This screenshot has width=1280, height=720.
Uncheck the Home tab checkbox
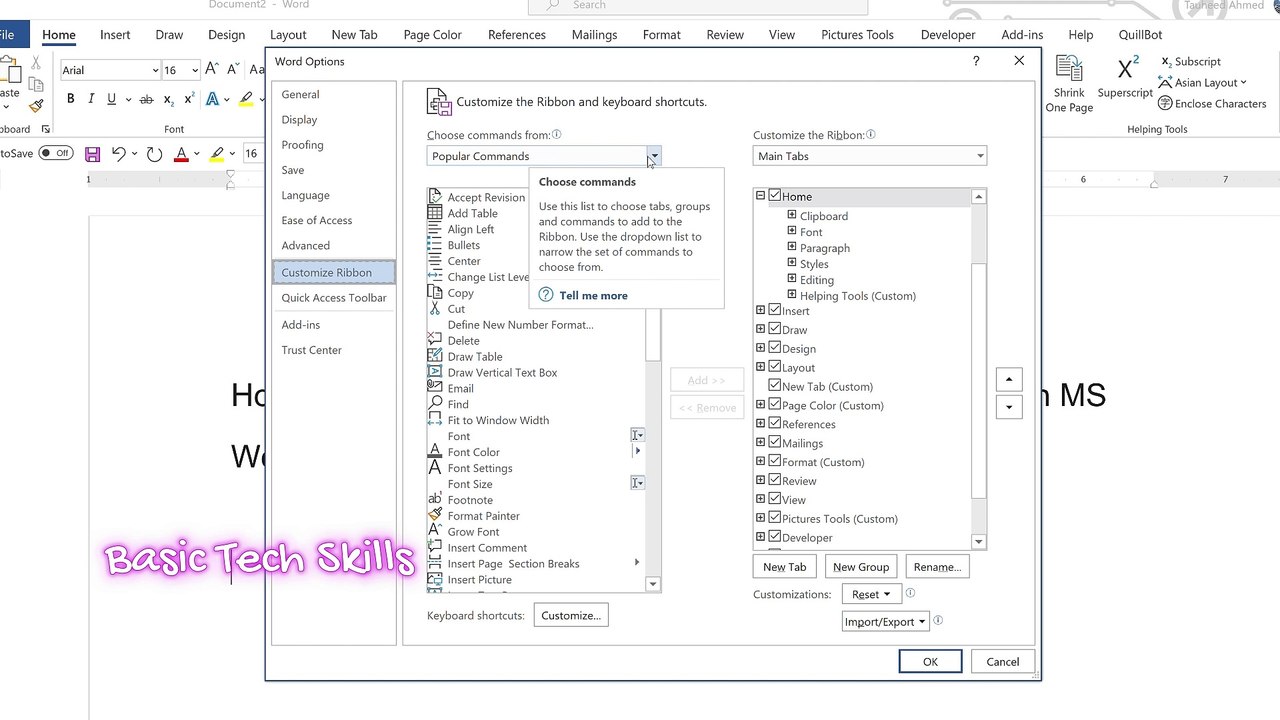coord(774,197)
